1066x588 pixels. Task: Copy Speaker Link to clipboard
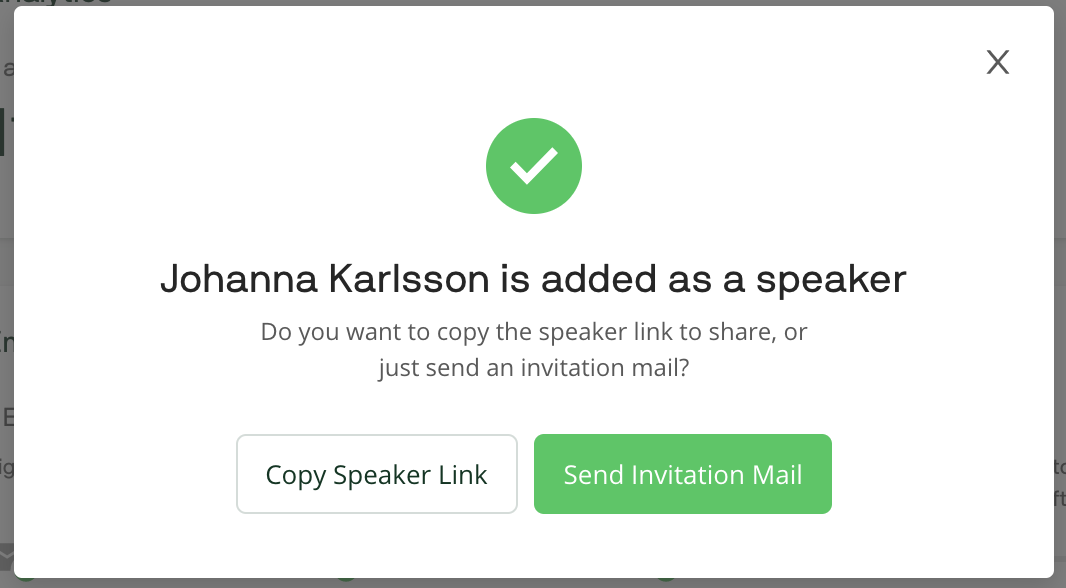tap(377, 474)
